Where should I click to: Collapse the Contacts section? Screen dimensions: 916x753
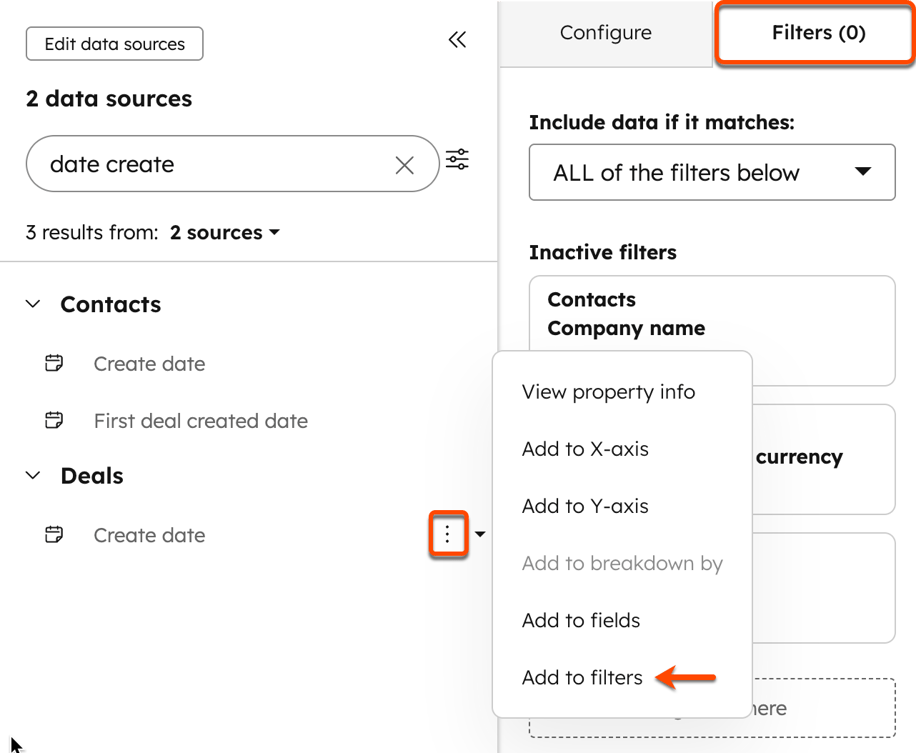pyautogui.click(x=32, y=304)
